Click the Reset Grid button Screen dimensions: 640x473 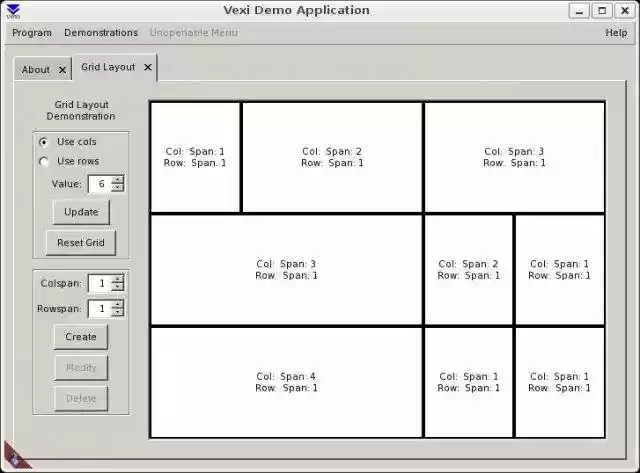click(x=80, y=243)
